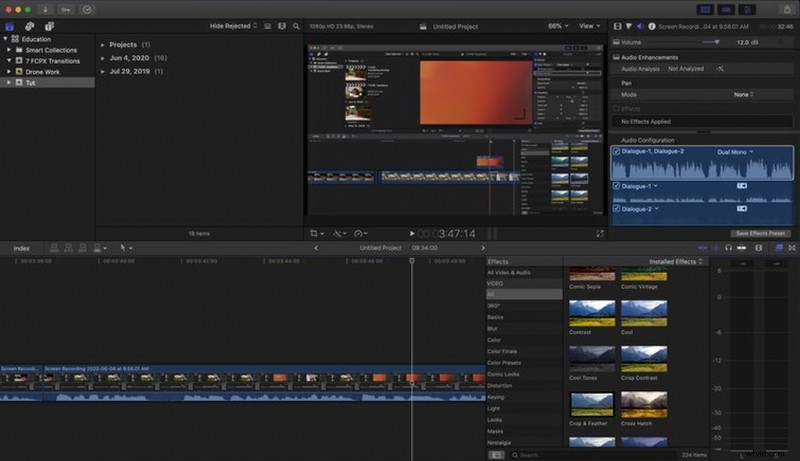Adjust the Volume slider handle
The height and width of the screenshot is (461, 800).
click(x=717, y=42)
